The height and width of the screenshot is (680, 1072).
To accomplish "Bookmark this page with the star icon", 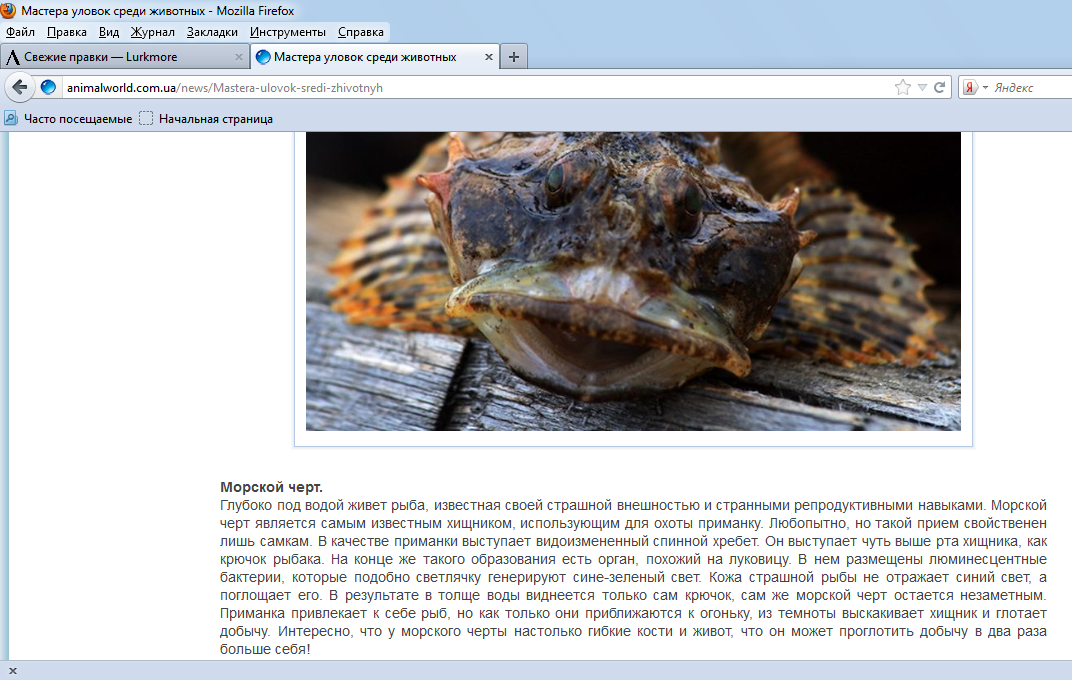I will 903,88.
